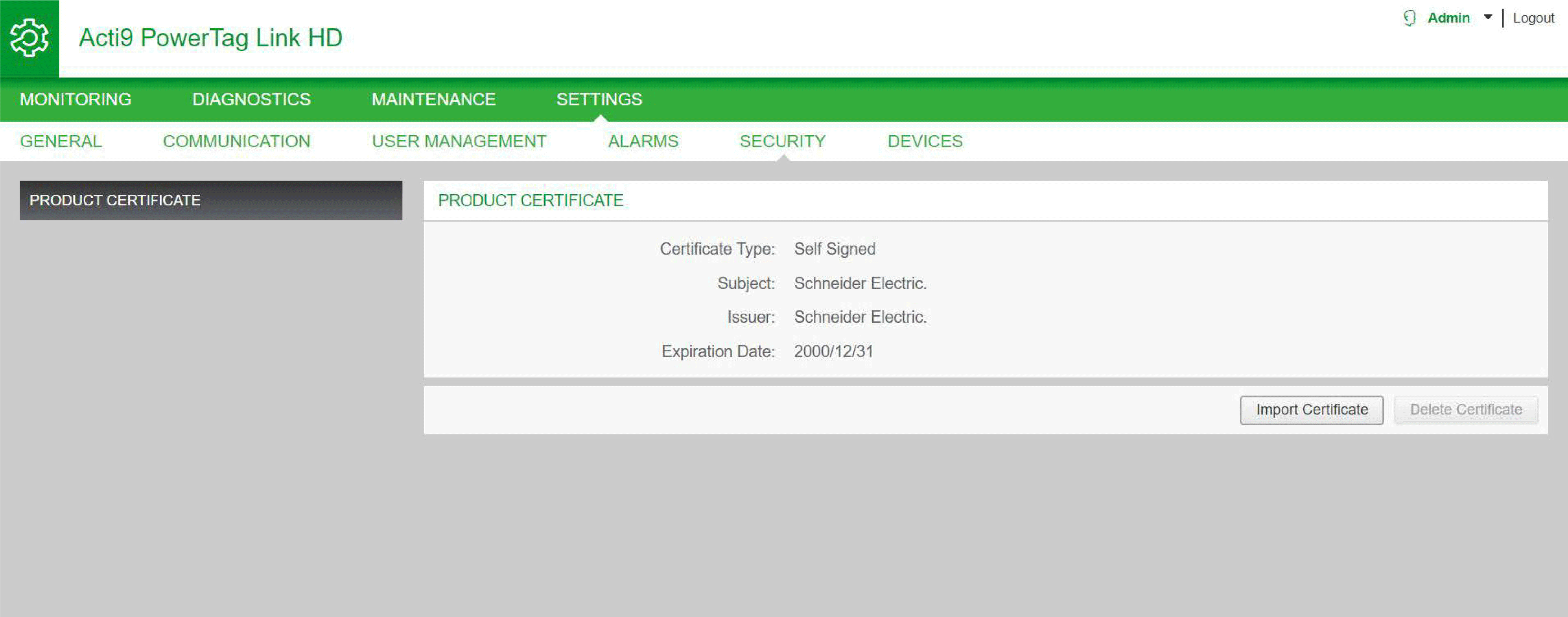The height and width of the screenshot is (617, 1568).
Task: Switch to the COMMUNICATION tab
Action: 237,141
